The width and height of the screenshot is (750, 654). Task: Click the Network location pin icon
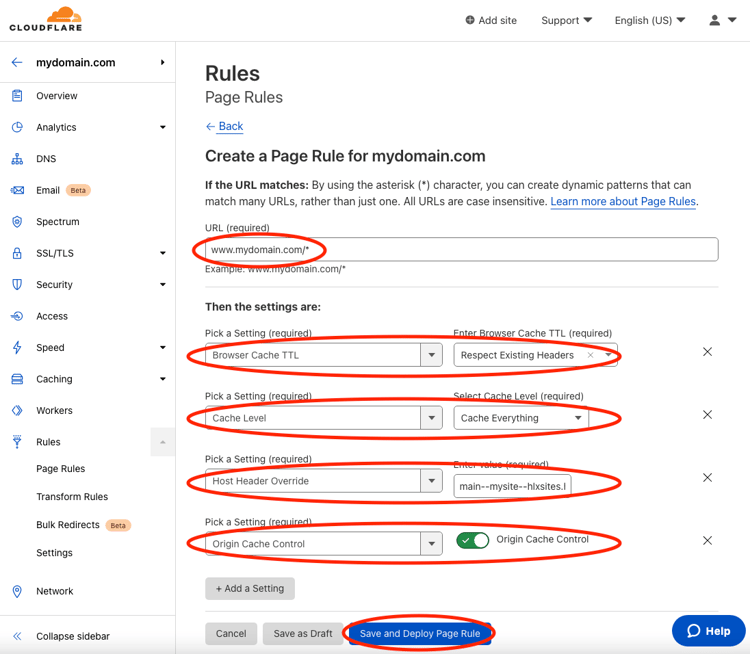17,591
